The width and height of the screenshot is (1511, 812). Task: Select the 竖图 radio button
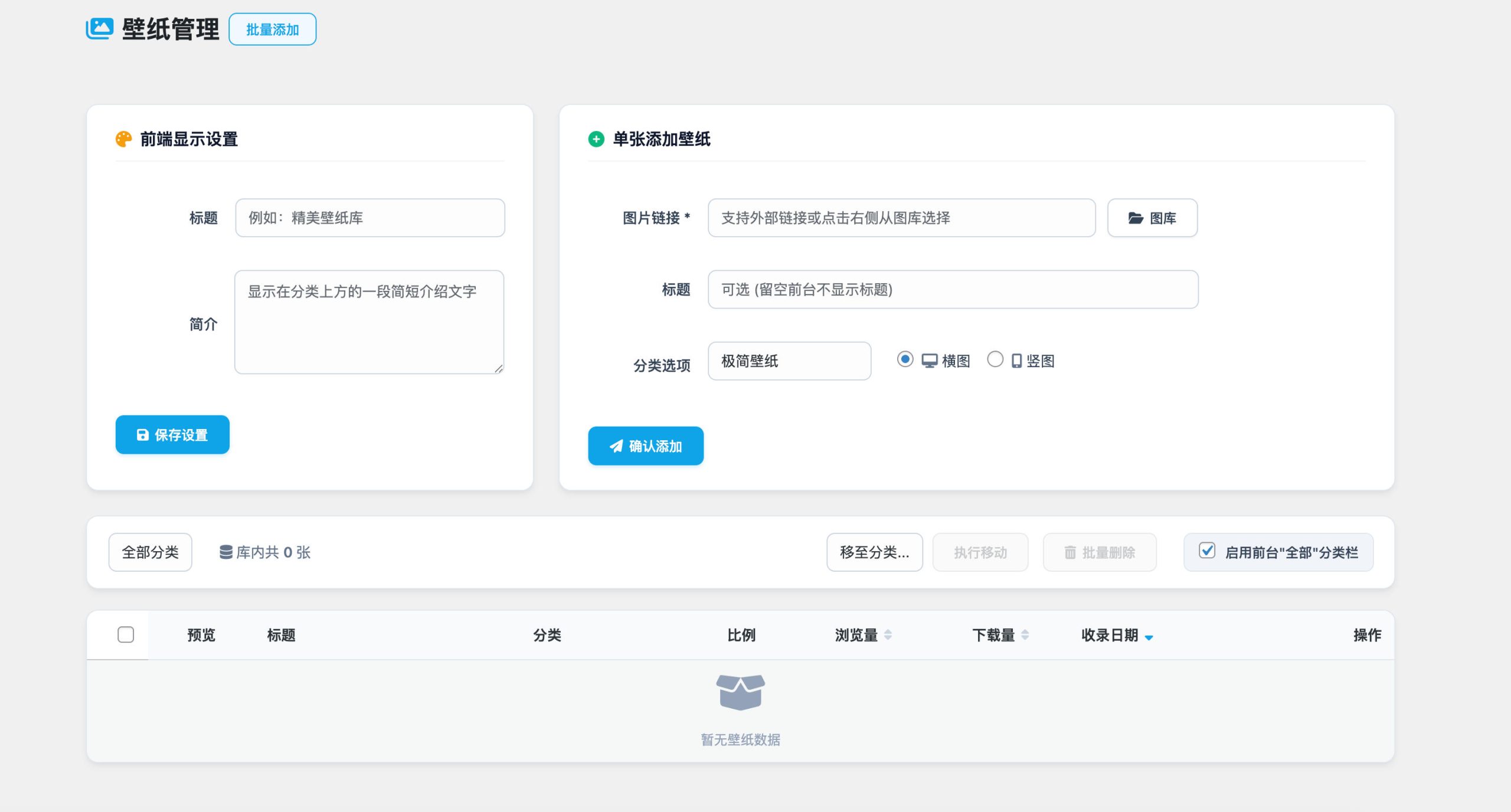point(995,359)
